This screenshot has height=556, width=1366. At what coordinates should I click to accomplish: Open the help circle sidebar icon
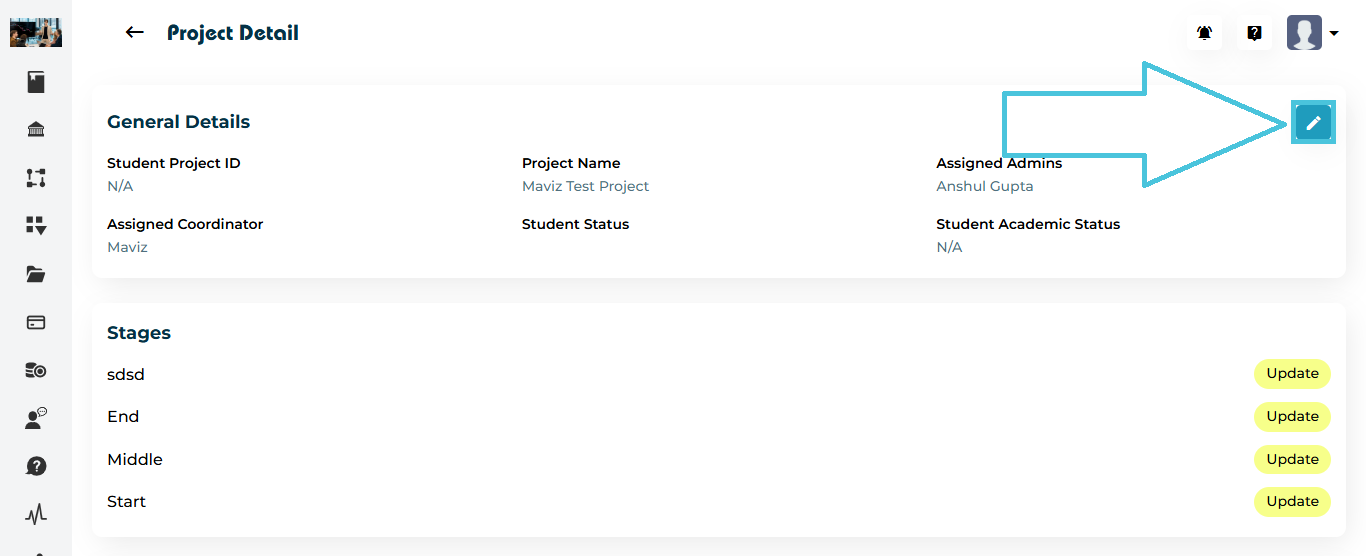coord(36,466)
